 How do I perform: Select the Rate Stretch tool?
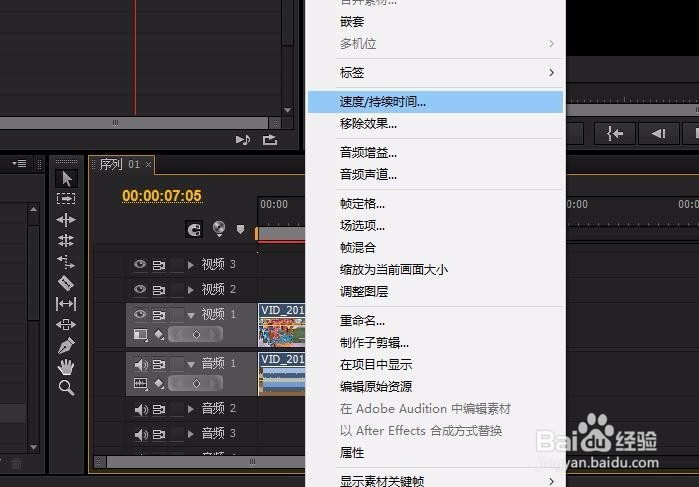point(66,262)
